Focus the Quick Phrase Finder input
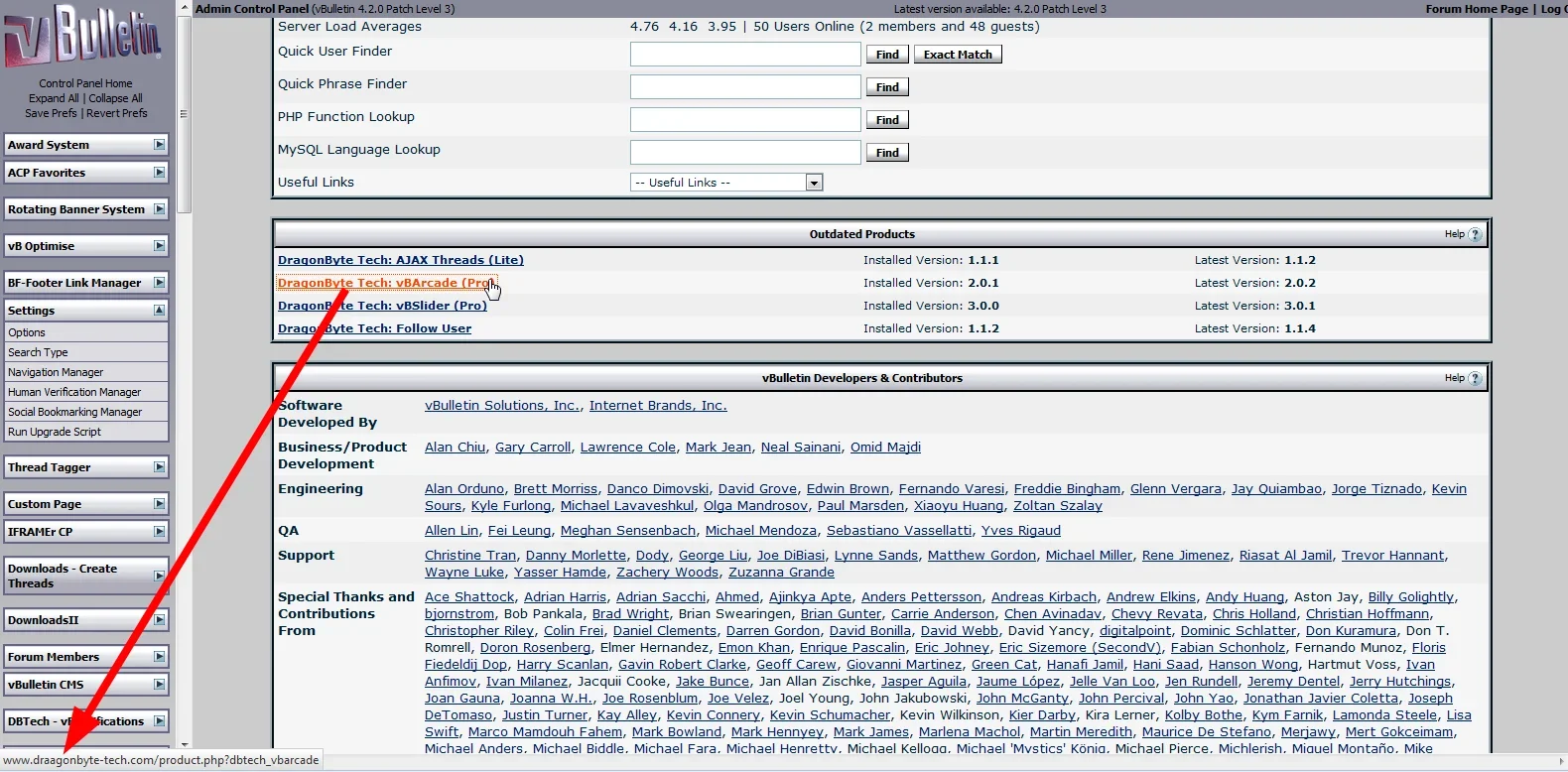This screenshot has width=1568, height=772. (745, 86)
